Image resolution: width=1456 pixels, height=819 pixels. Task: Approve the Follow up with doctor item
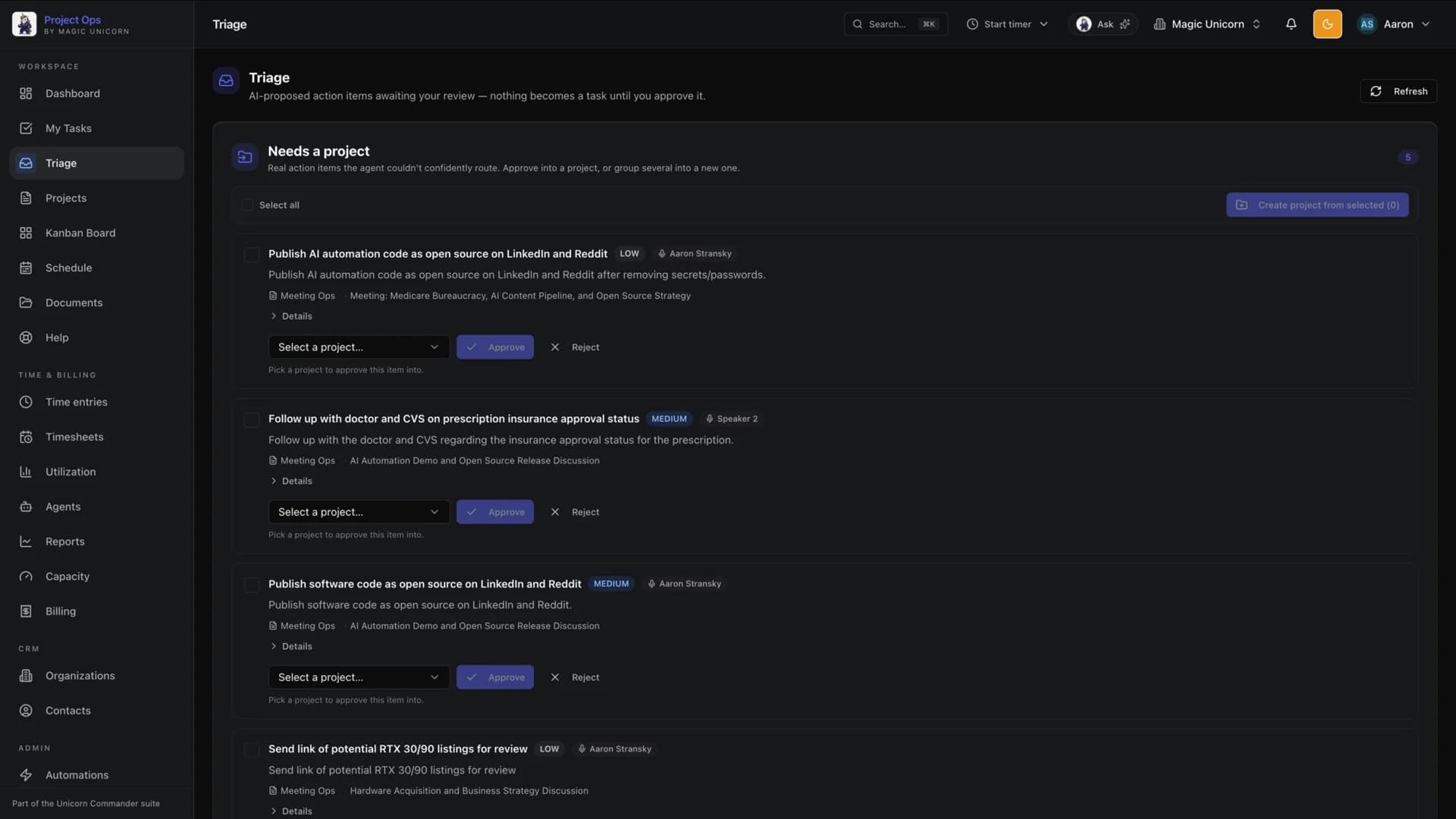[495, 512]
